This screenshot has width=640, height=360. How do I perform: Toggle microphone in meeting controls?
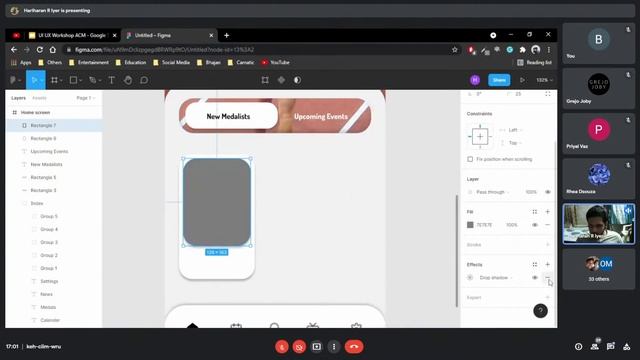pyautogui.click(x=282, y=347)
